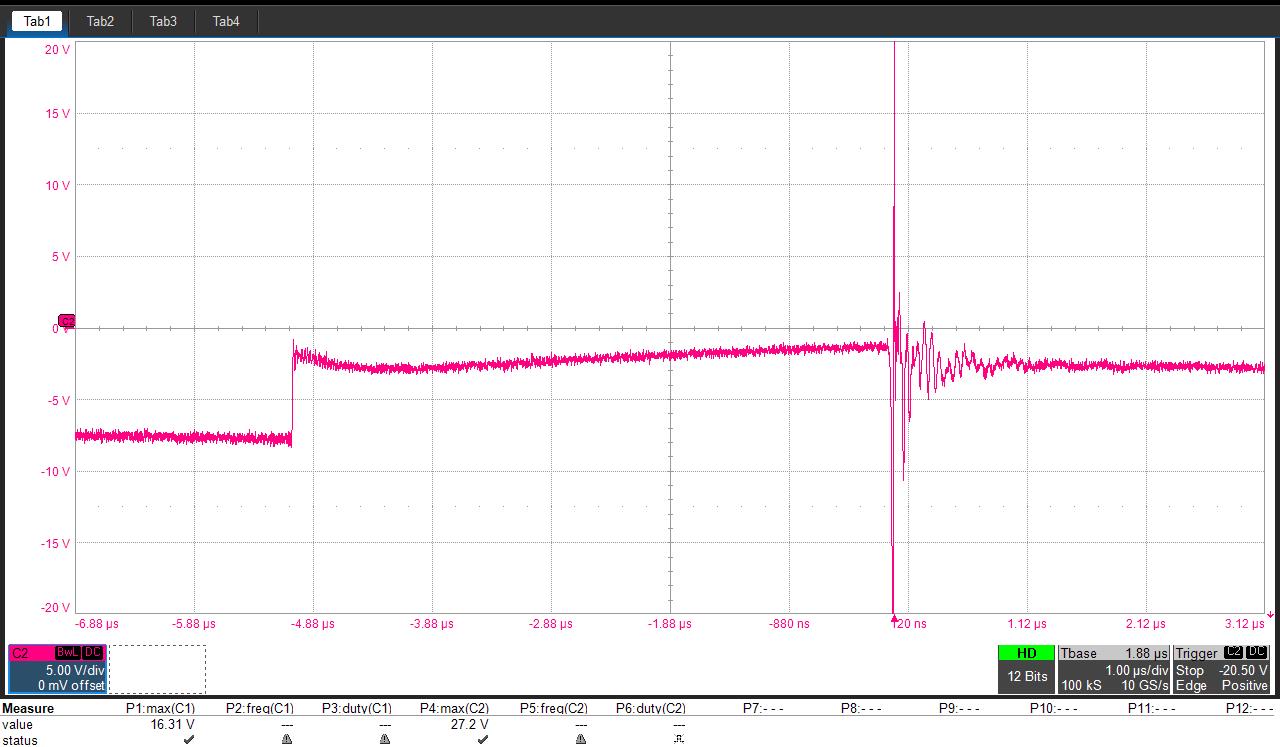Click the checkmark status icon under P1

click(189, 740)
